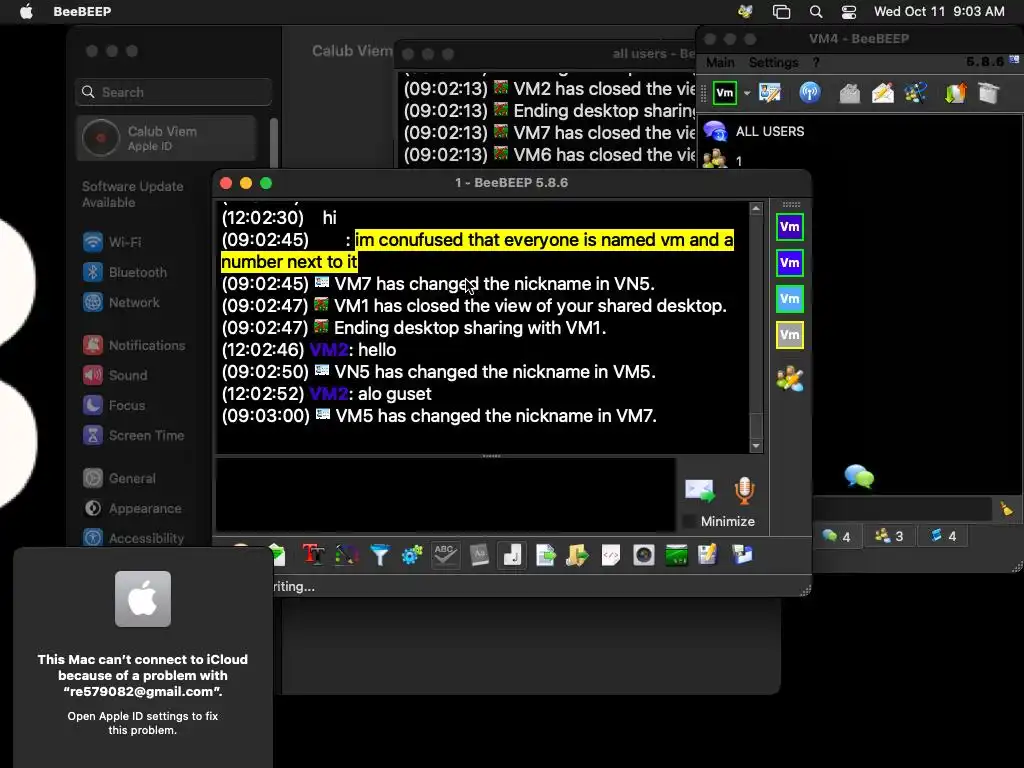Image resolution: width=1024 pixels, height=768 pixels.
Task: Click the gray mailbox icon in VM4 toolbar
Action: pos(850,93)
